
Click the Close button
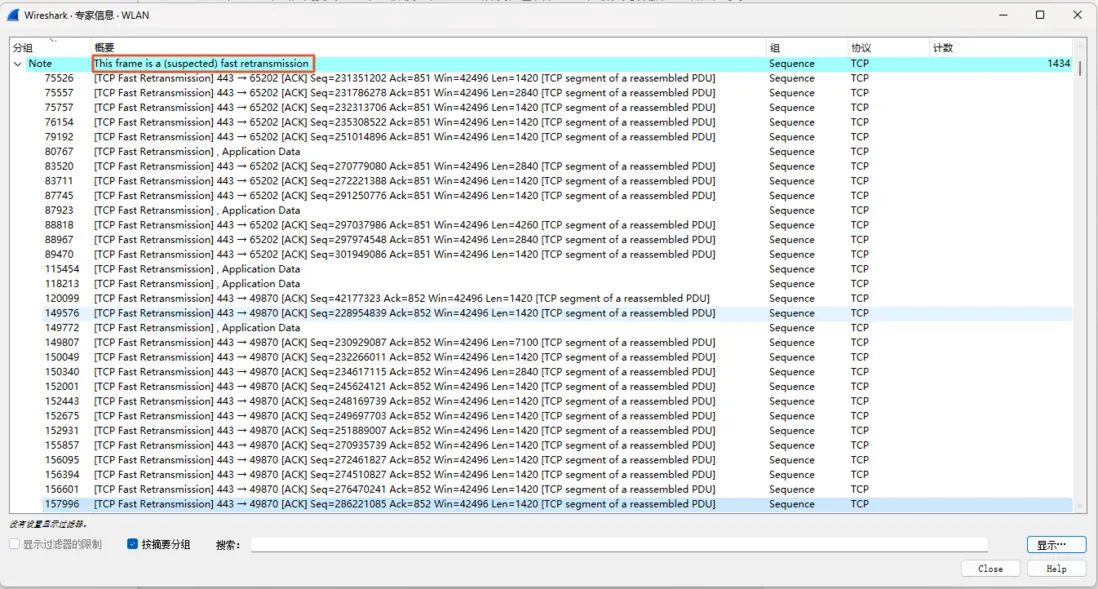point(990,569)
